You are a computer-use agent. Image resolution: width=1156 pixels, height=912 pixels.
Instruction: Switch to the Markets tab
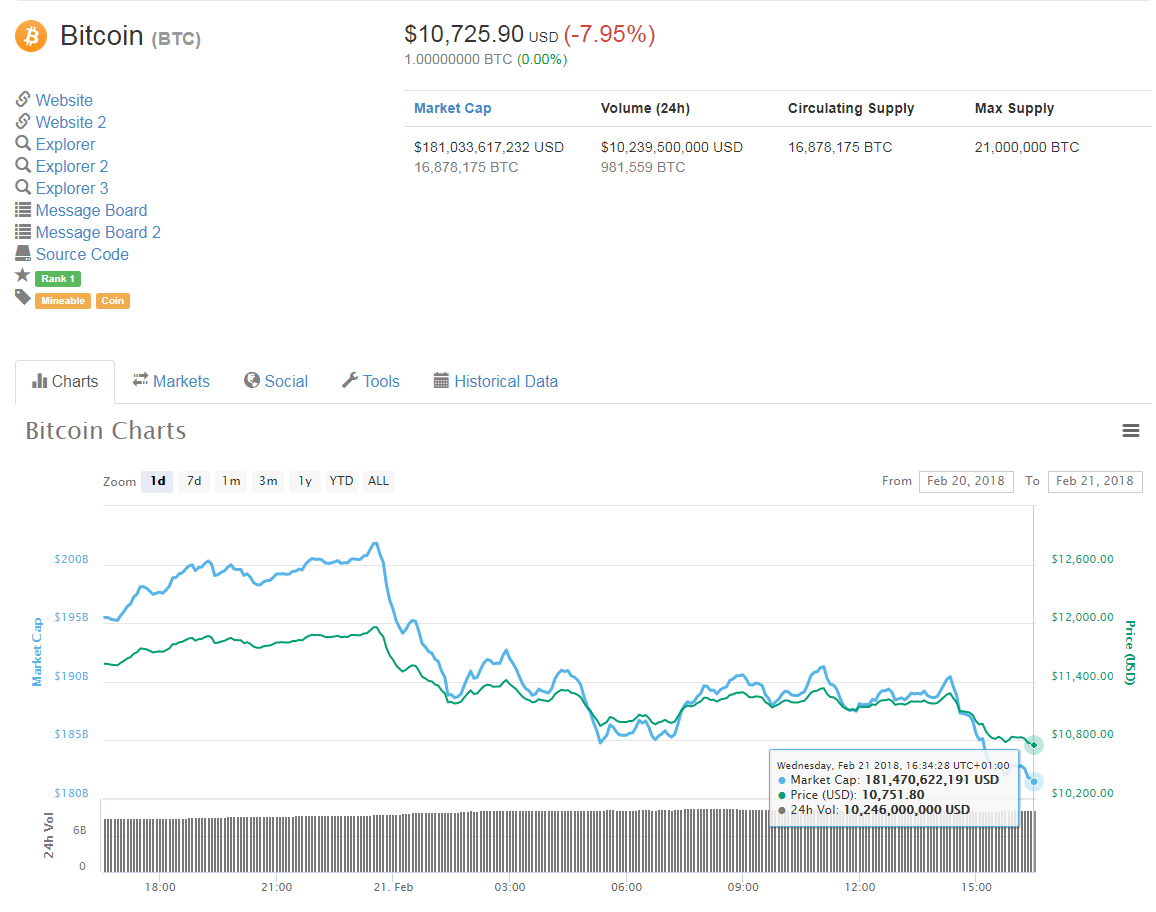point(171,381)
